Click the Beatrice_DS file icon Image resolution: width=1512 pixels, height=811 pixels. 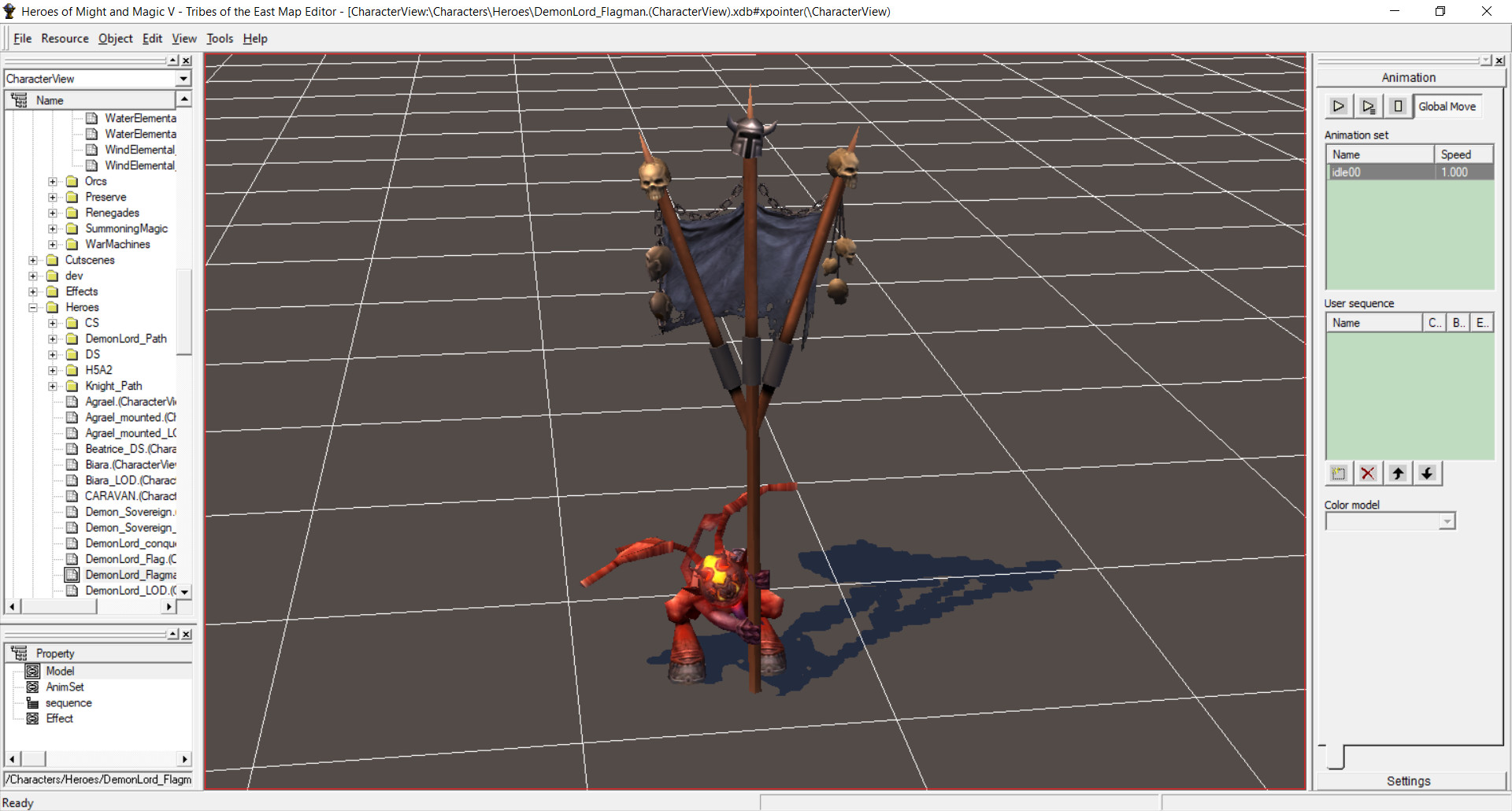pyautogui.click(x=72, y=449)
